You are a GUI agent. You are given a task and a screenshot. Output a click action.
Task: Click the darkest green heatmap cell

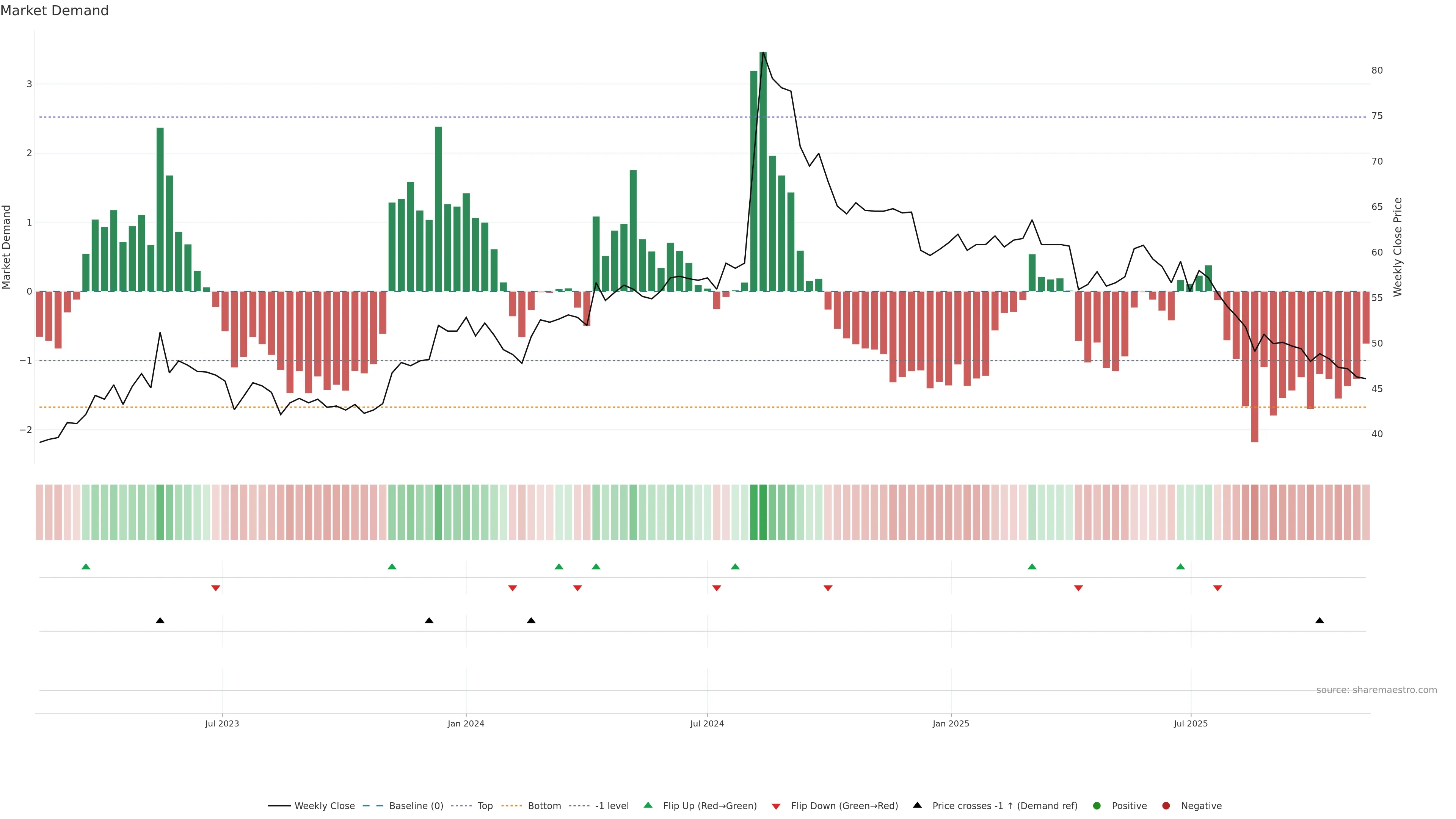click(763, 512)
